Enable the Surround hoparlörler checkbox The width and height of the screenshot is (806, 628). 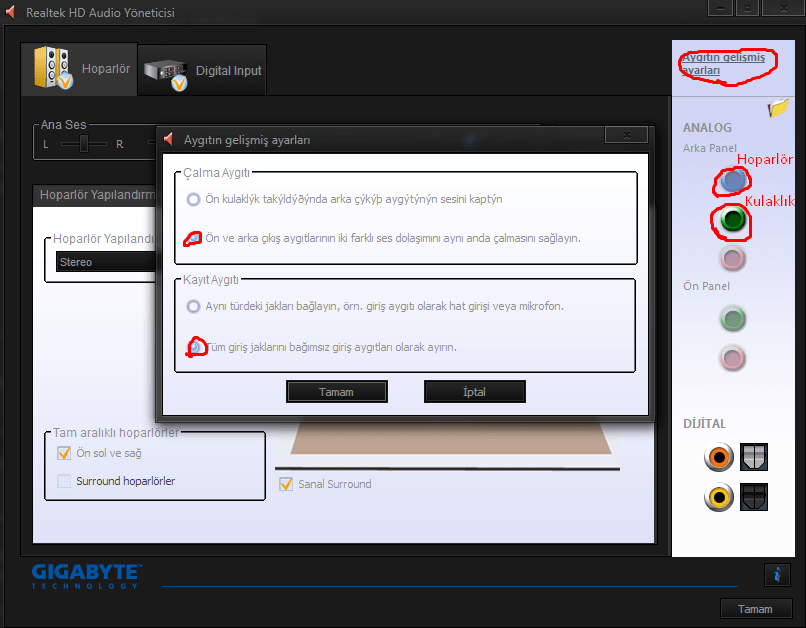pyautogui.click(x=65, y=481)
